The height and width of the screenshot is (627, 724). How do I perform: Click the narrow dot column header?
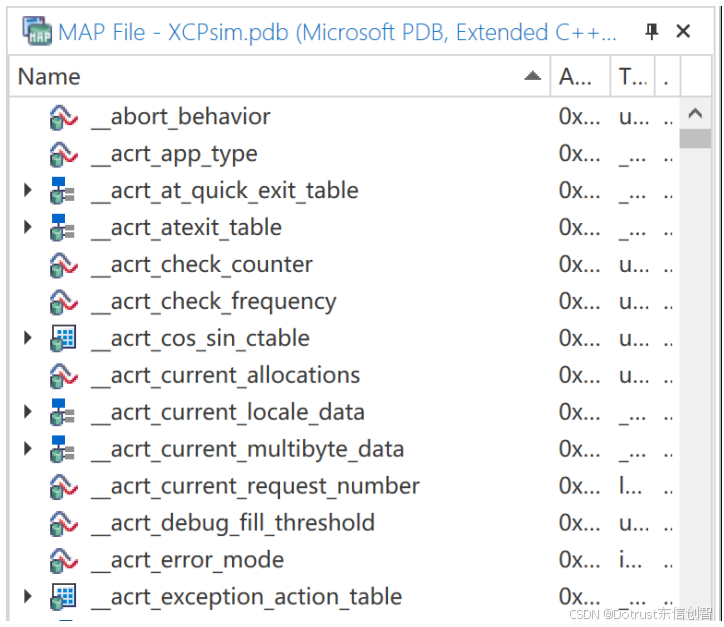667,77
